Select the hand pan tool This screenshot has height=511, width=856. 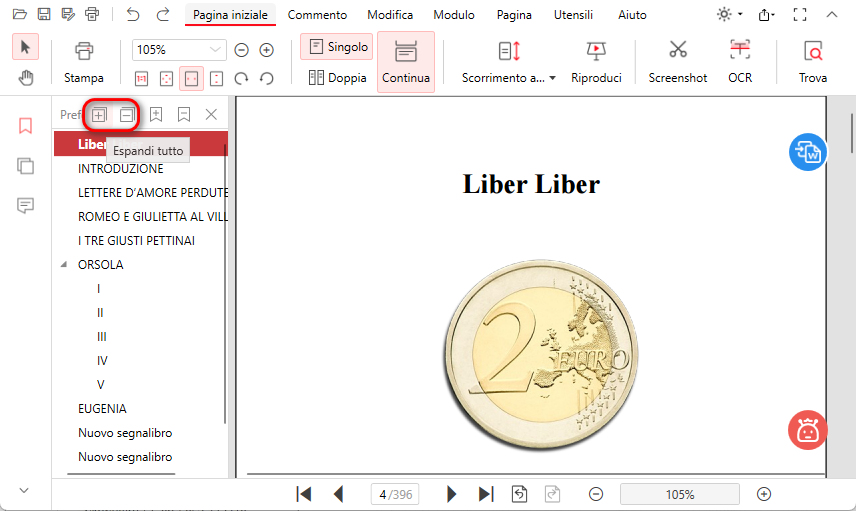point(25,78)
